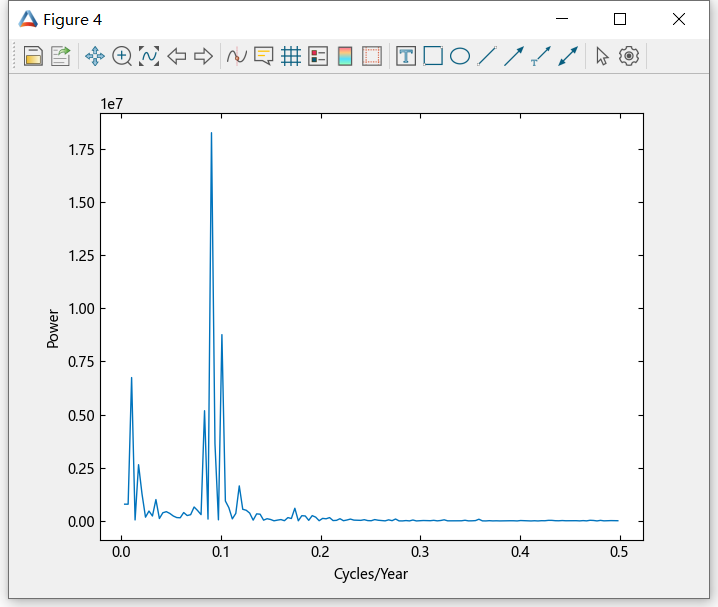This screenshot has width=718, height=607.
Task: Click the dotted-border plot layout icon
Action: 372,56
